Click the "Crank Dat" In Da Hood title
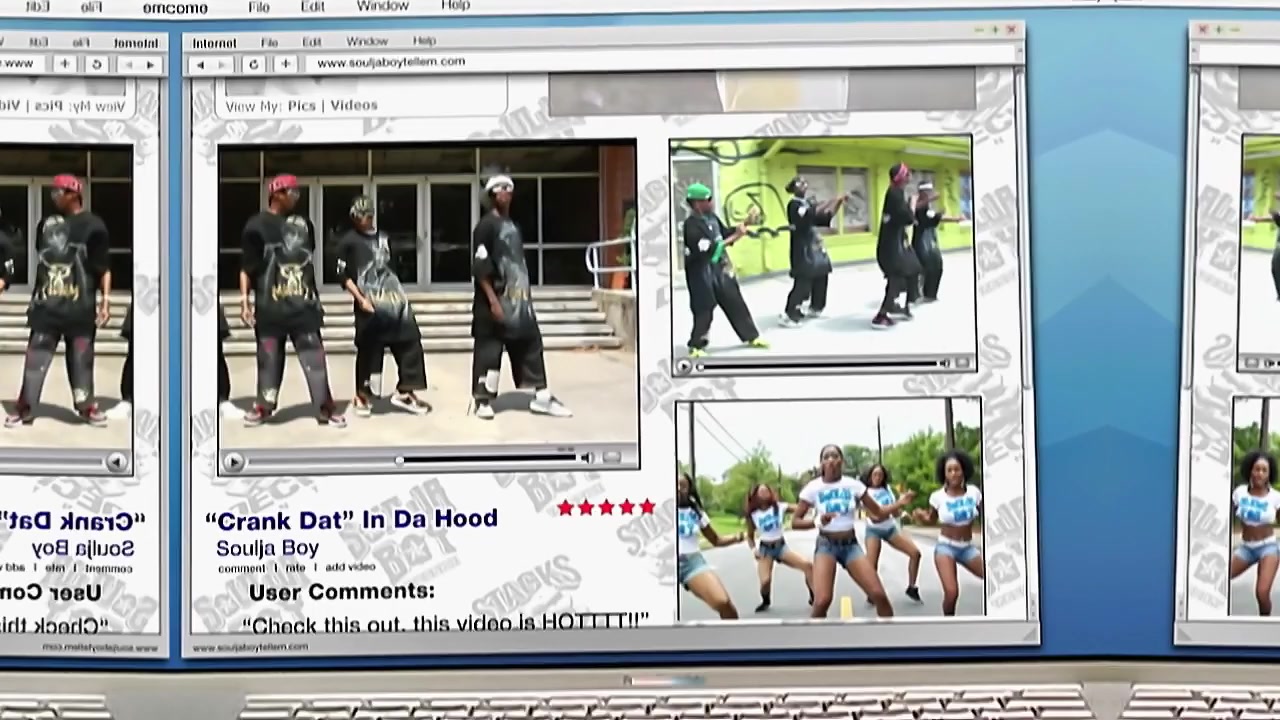Image resolution: width=1280 pixels, height=720 pixels. pos(351,519)
